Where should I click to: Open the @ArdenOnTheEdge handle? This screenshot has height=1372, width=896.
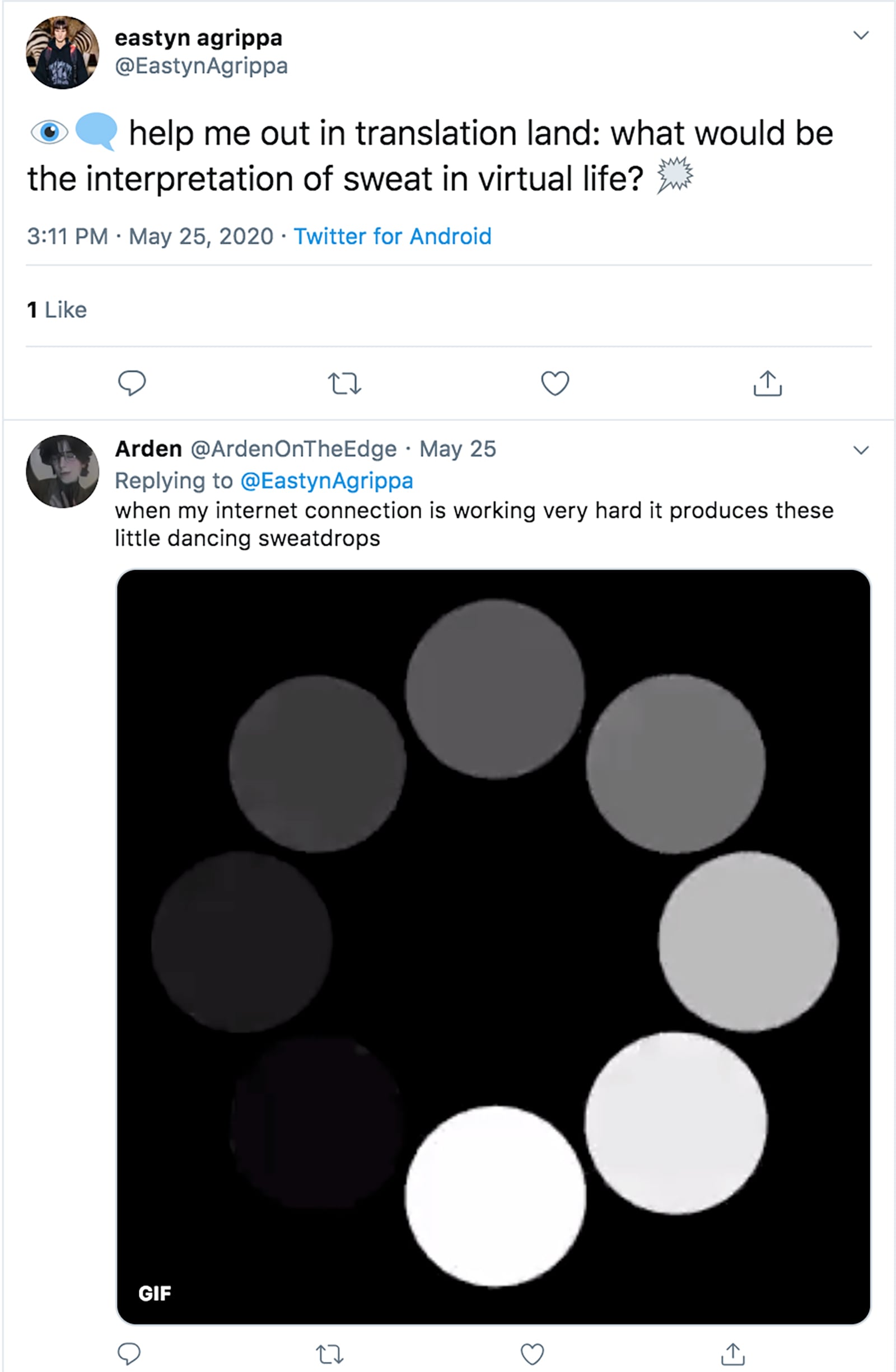point(293,449)
